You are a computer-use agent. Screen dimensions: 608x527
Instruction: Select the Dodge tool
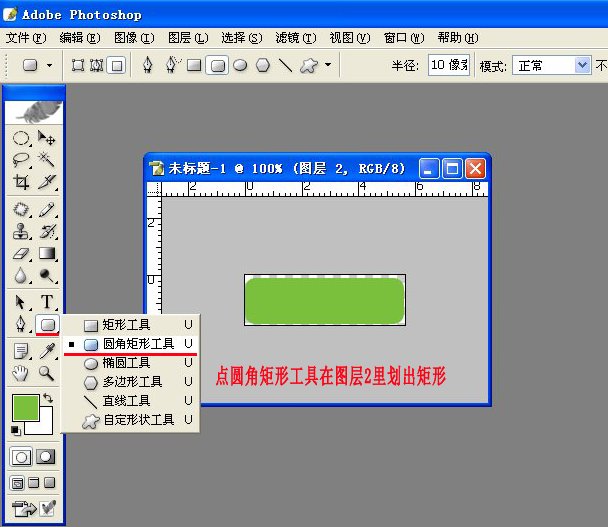pyautogui.click(x=47, y=276)
